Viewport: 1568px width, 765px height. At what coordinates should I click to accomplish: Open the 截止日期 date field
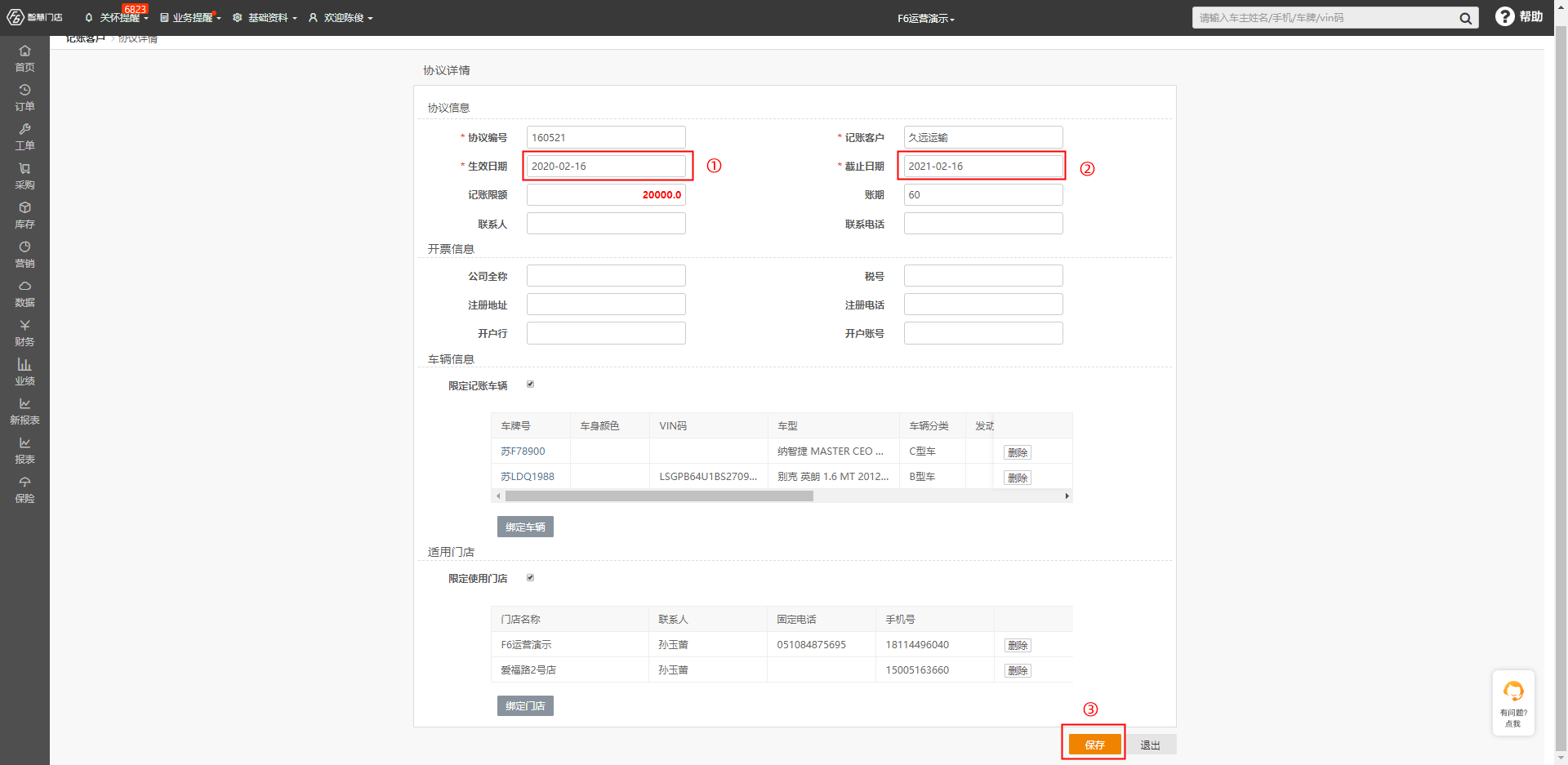point(983,166)
